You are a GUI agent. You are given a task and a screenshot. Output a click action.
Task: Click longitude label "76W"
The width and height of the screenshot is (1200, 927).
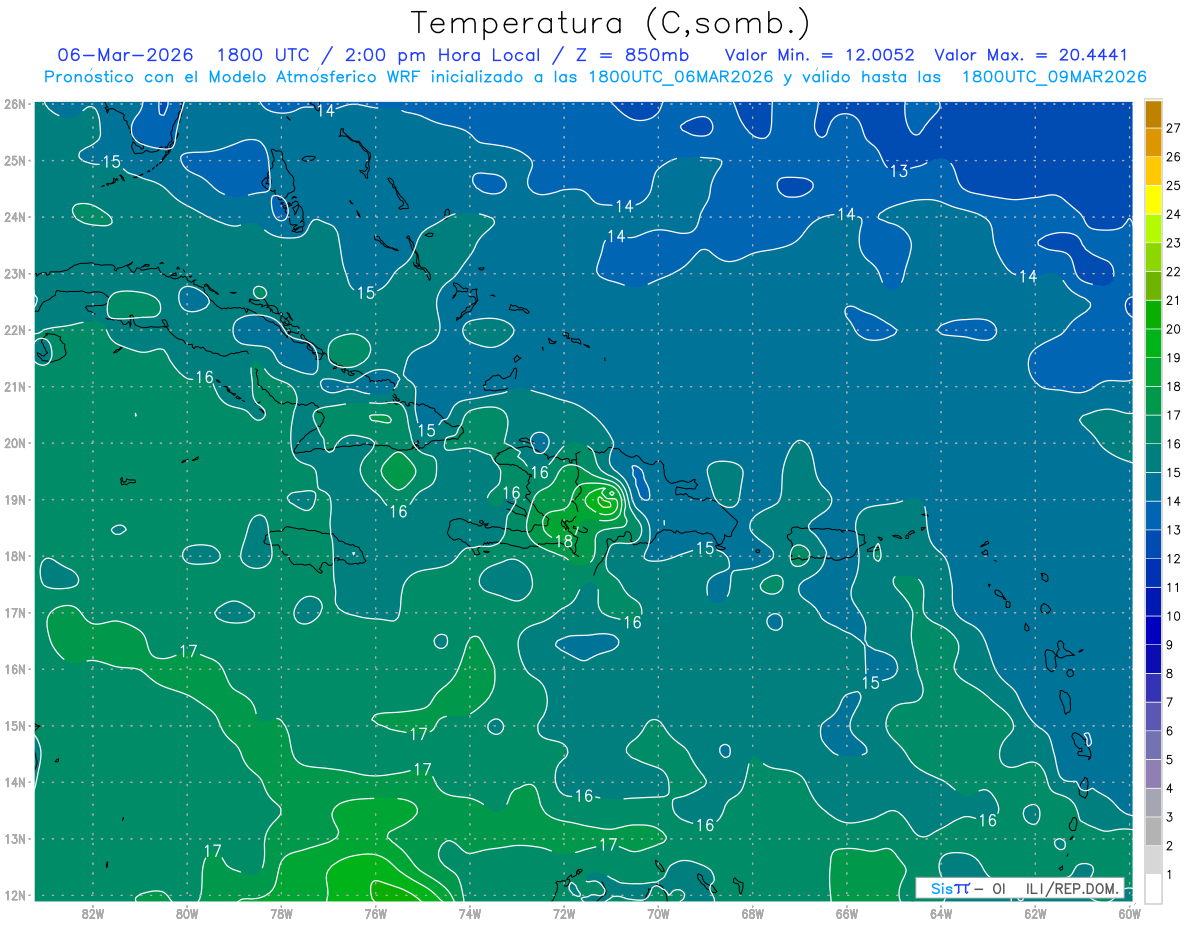tap(375, 913)
